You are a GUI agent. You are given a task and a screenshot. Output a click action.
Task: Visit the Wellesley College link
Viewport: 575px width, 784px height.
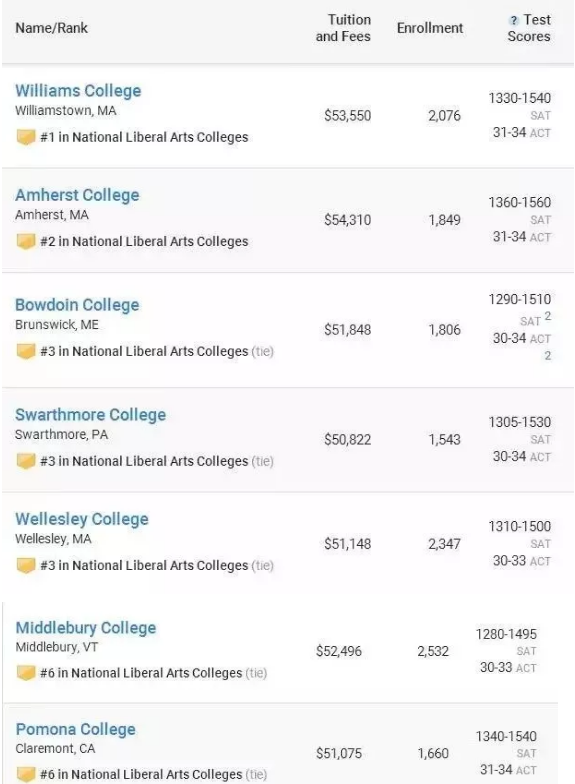click(x=82, y=519)
